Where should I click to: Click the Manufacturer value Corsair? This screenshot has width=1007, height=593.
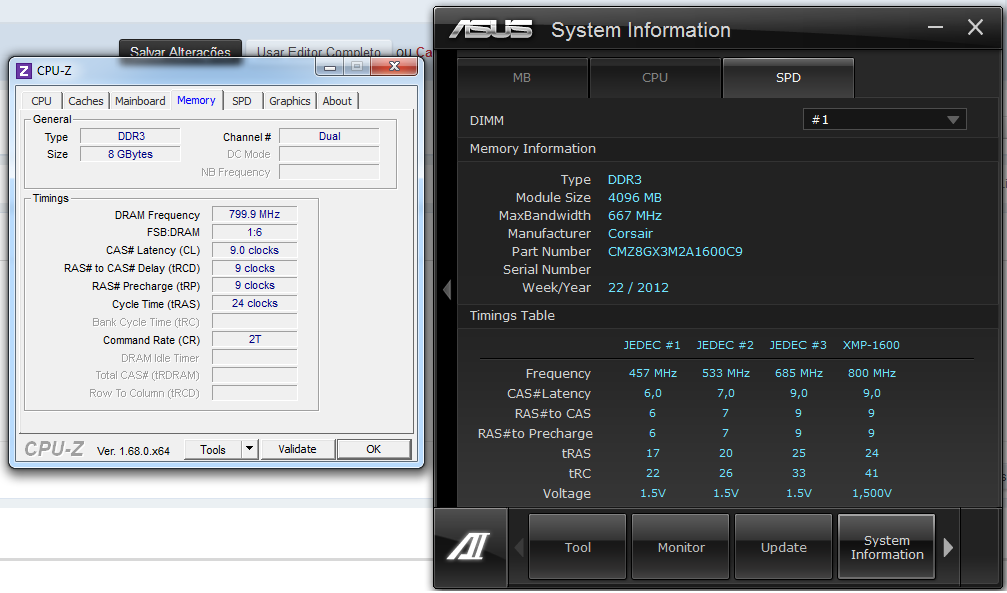tap(631, 234)
